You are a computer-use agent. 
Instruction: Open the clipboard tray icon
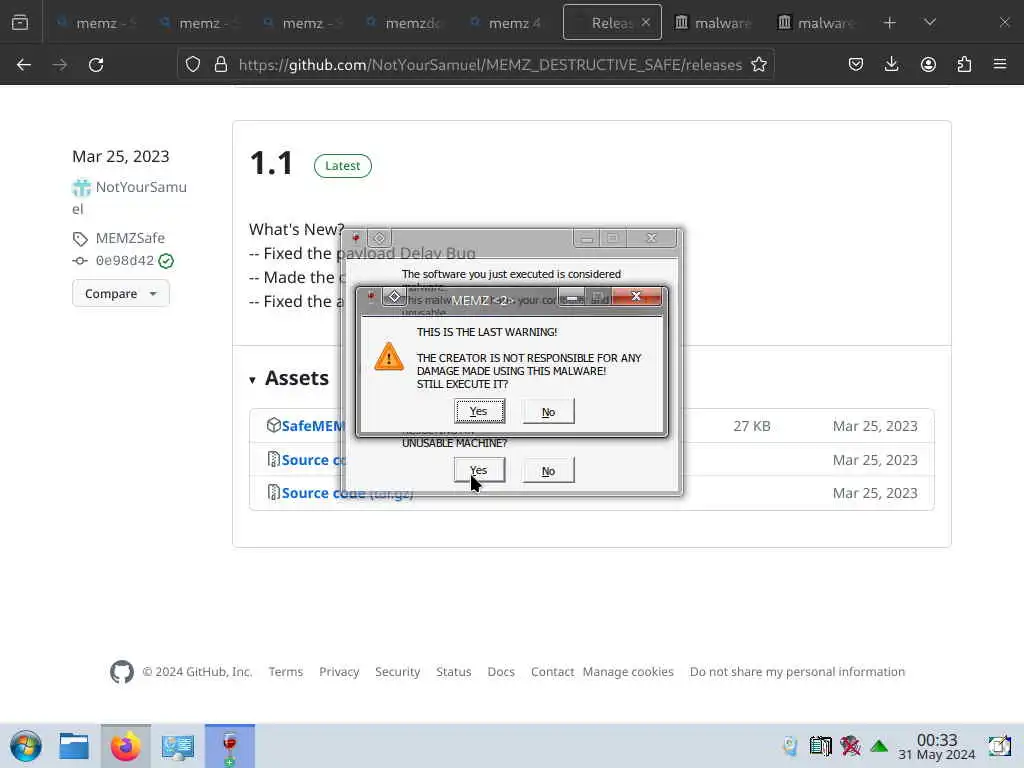[x=820, y=746]
